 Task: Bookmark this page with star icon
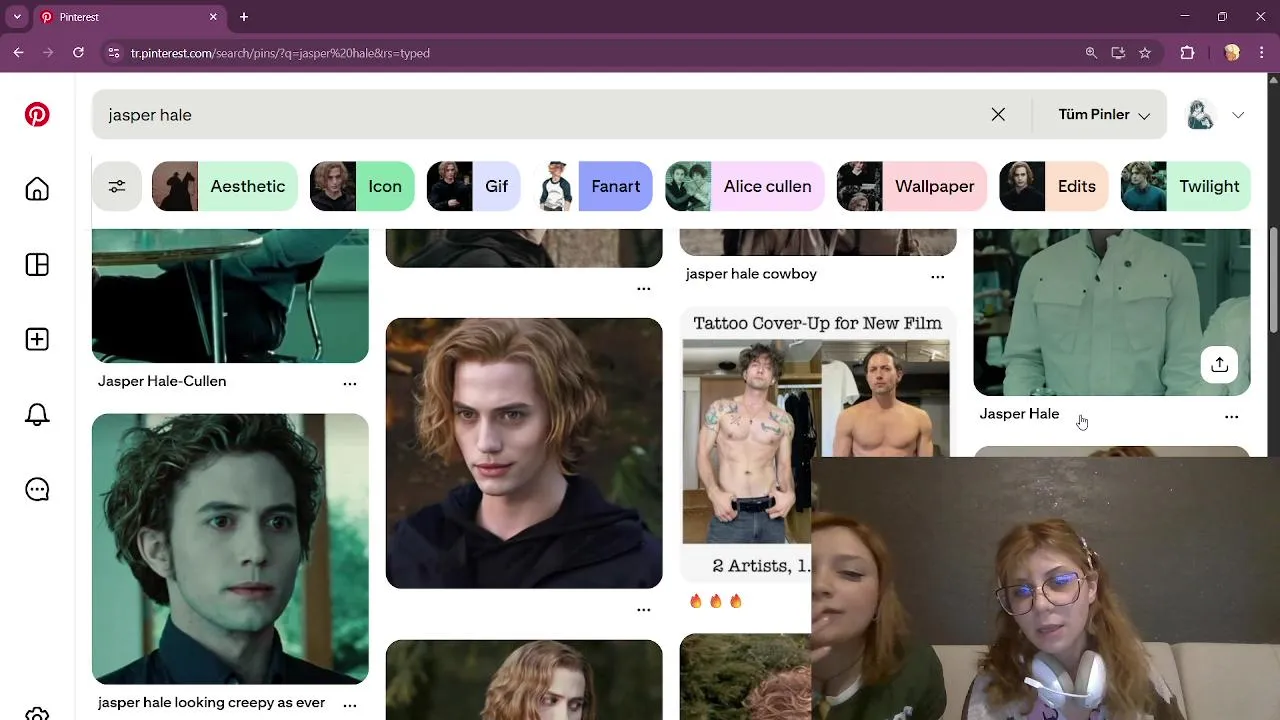(1145, 53)
